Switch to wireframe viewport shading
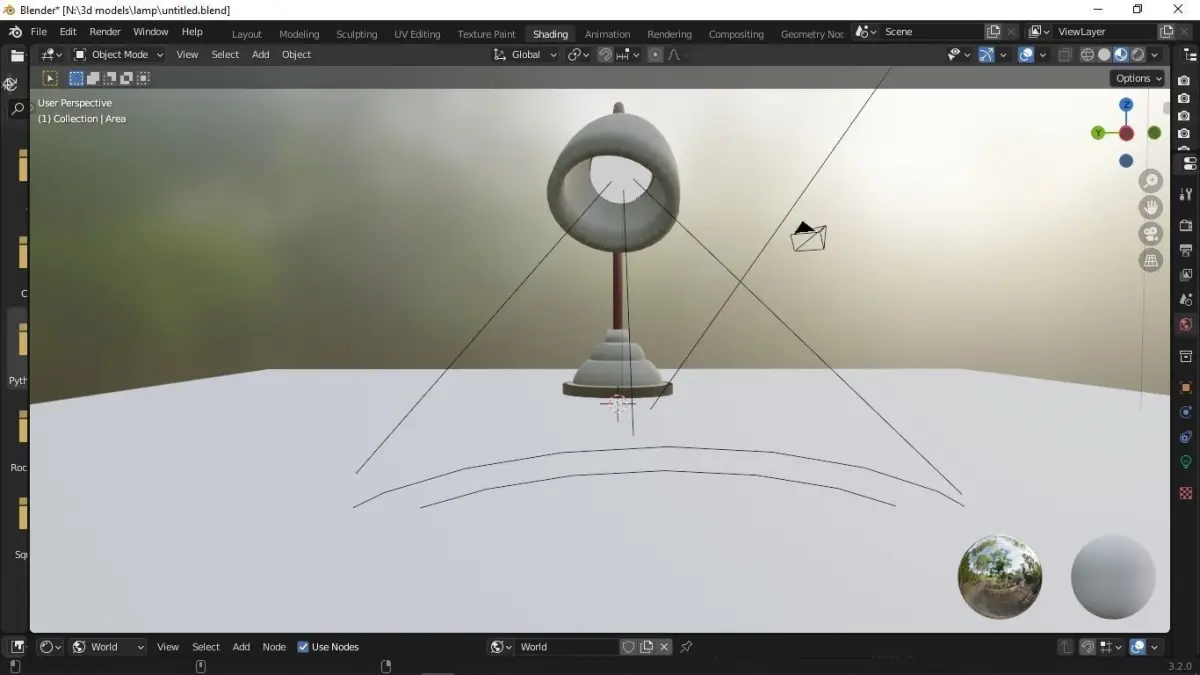 [1088, 55]
